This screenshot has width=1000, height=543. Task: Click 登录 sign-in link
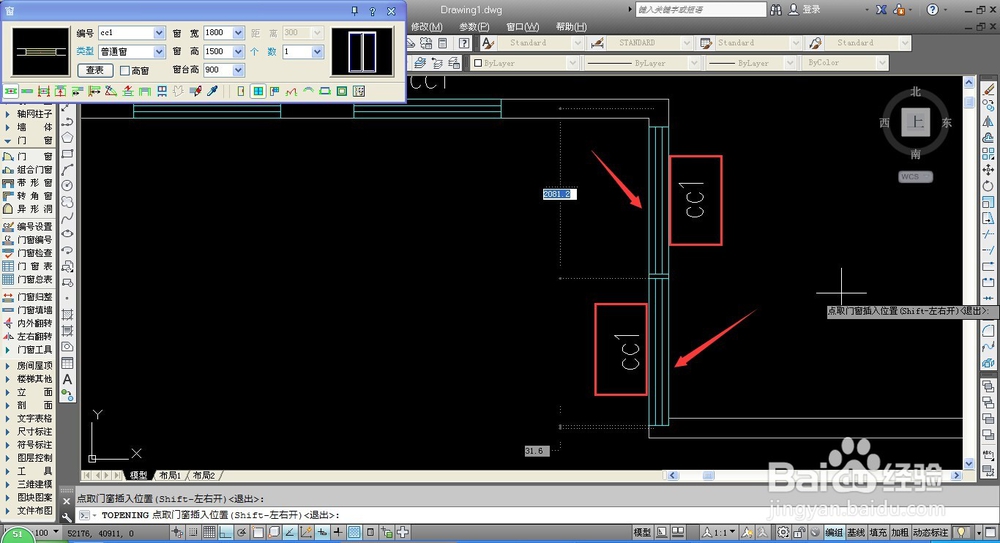click(811, 10)
